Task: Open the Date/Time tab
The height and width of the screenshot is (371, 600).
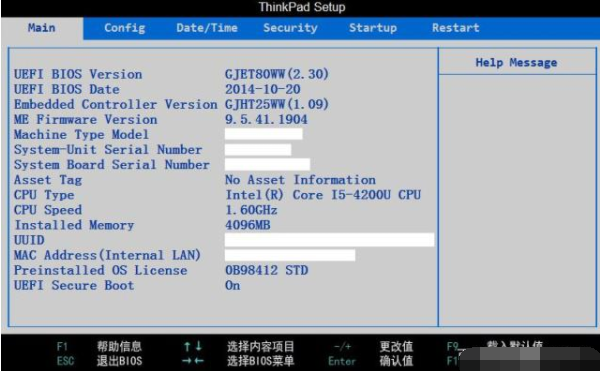Action: (x=207, y=28)
